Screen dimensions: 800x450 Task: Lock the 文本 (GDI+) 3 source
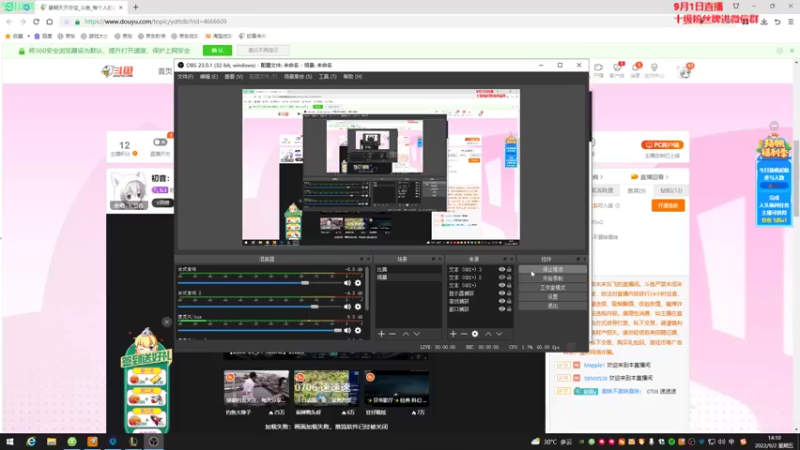pos(509,269)
